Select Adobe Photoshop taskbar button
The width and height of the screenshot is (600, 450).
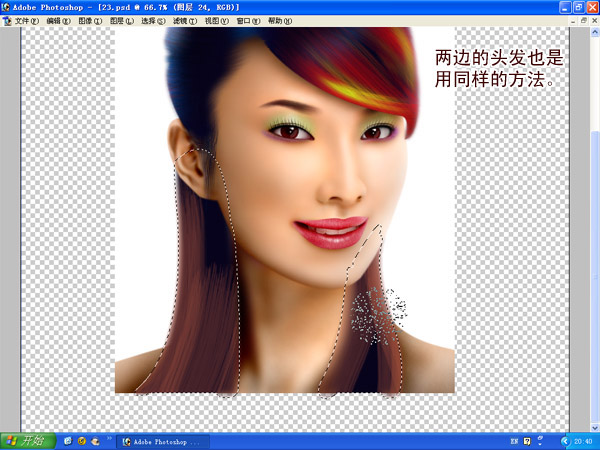click(163, 442)
